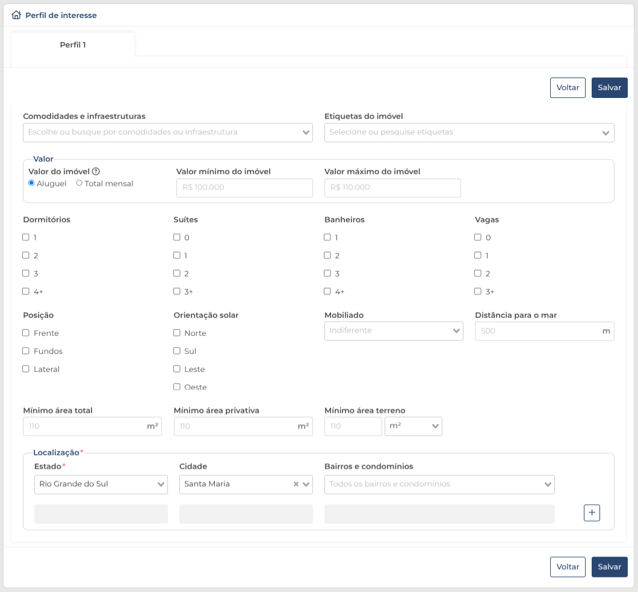This screenshot has height=592, width=638.
Task: Check the Frente position checkbox
Action: pyautogui.click(x=26, y=333)
